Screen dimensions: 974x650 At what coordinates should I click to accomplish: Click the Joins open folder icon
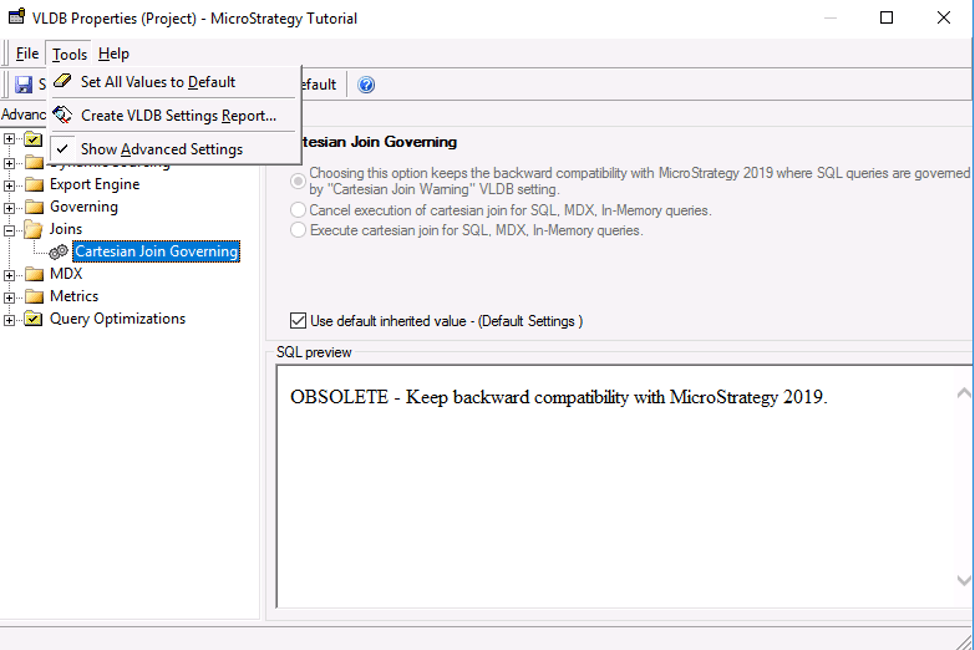point(34,229)
